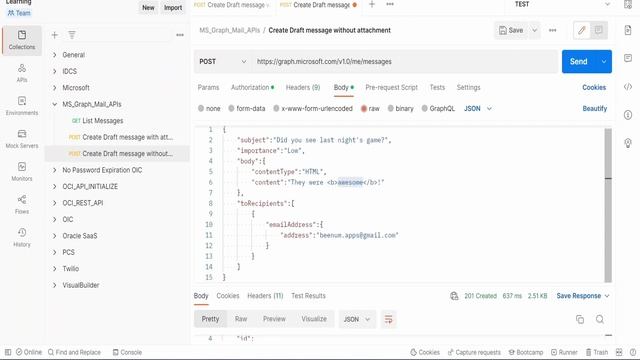Open the comments icon in right sidebar

pyautogui.click(x=628, y=58)
